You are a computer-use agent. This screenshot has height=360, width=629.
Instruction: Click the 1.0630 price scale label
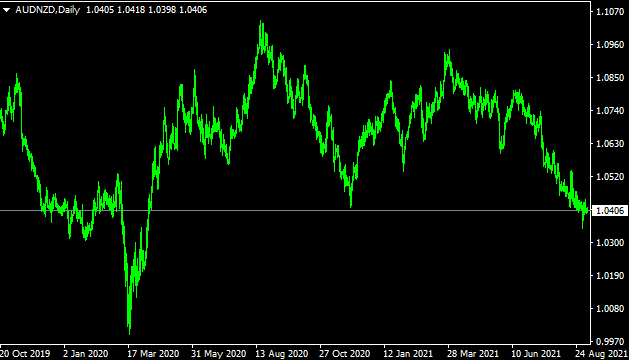coord(610,143)
